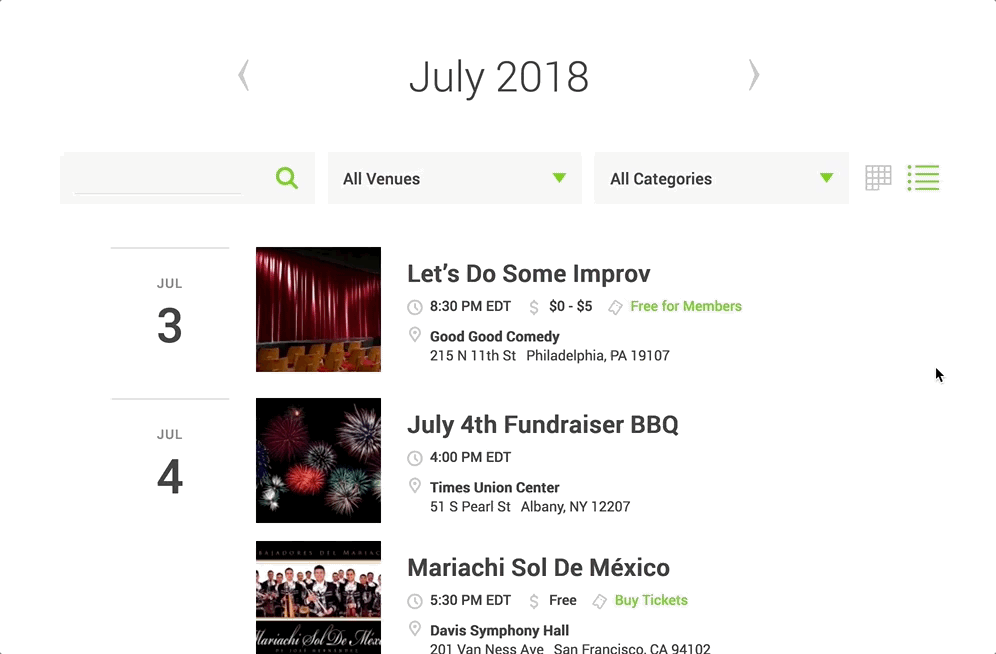The height and width of the screenshot is (654, 996).
Task: Click the All Venues dropdown arrow
Action: tap(559, 179)
